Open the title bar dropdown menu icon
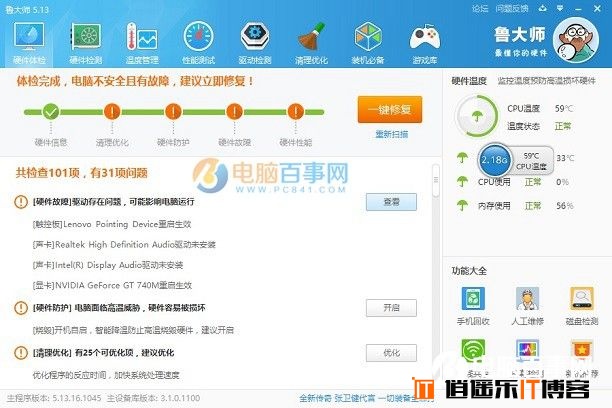 pyautogui.click(x=560, y=8)
